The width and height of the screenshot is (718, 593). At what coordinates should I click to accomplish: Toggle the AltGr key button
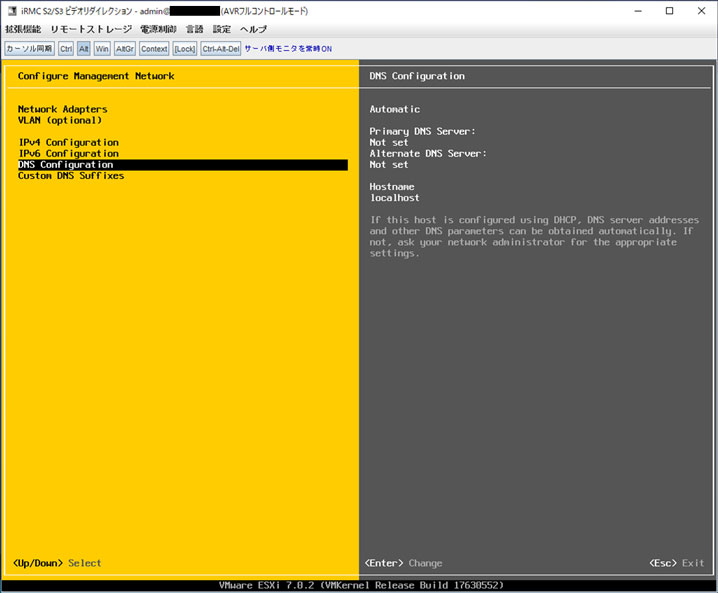tap(125, 49)
